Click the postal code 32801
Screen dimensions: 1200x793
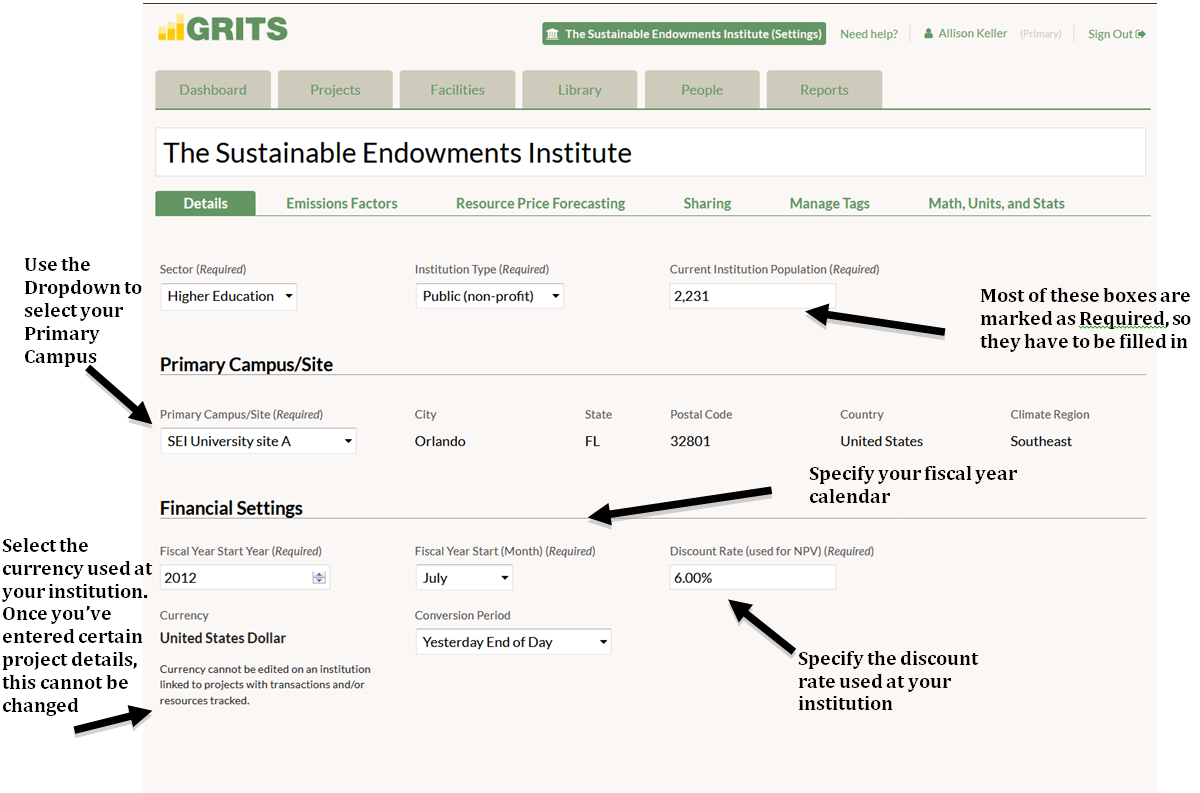(690, 441)
